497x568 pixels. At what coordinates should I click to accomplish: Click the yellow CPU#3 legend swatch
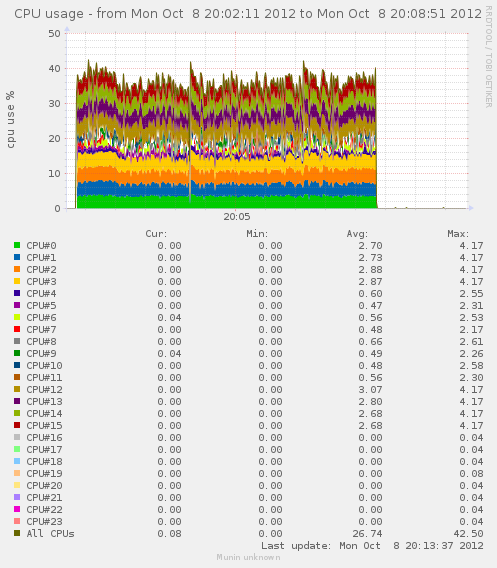click(x=17, y=281)
